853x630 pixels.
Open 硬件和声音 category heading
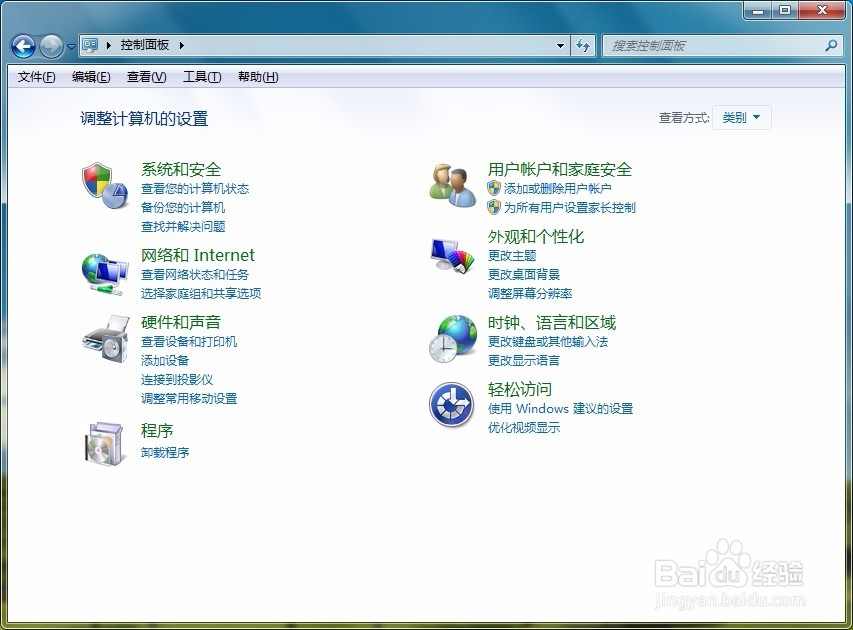pos(181,322)
